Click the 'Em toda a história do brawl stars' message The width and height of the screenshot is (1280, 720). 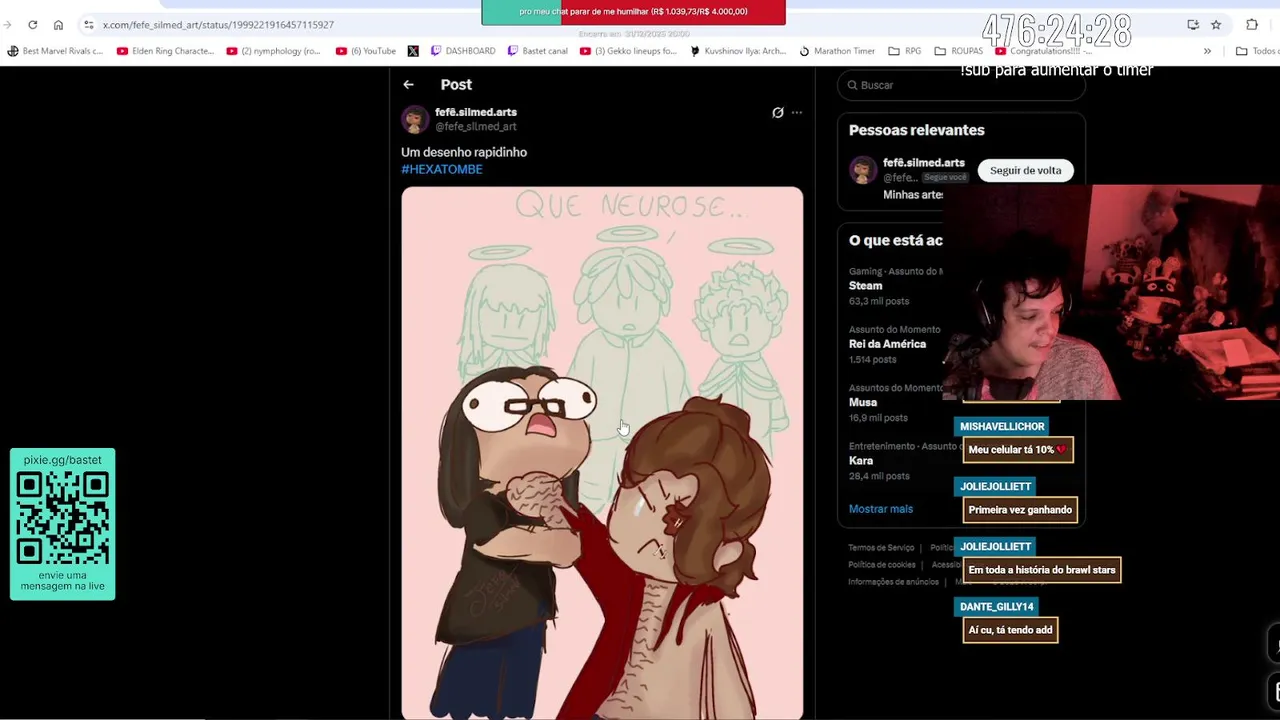coord(1042,570)
